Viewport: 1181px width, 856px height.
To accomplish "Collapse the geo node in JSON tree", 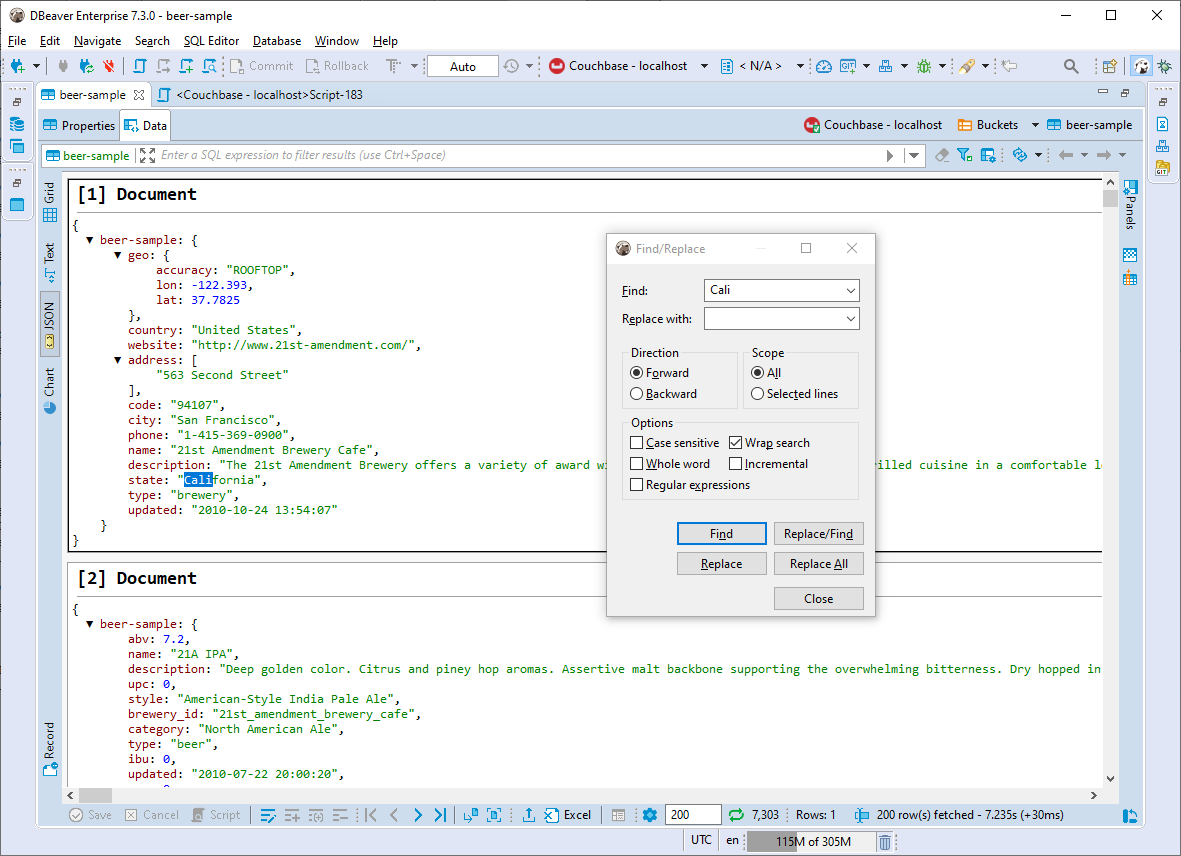I will point(118,255).
